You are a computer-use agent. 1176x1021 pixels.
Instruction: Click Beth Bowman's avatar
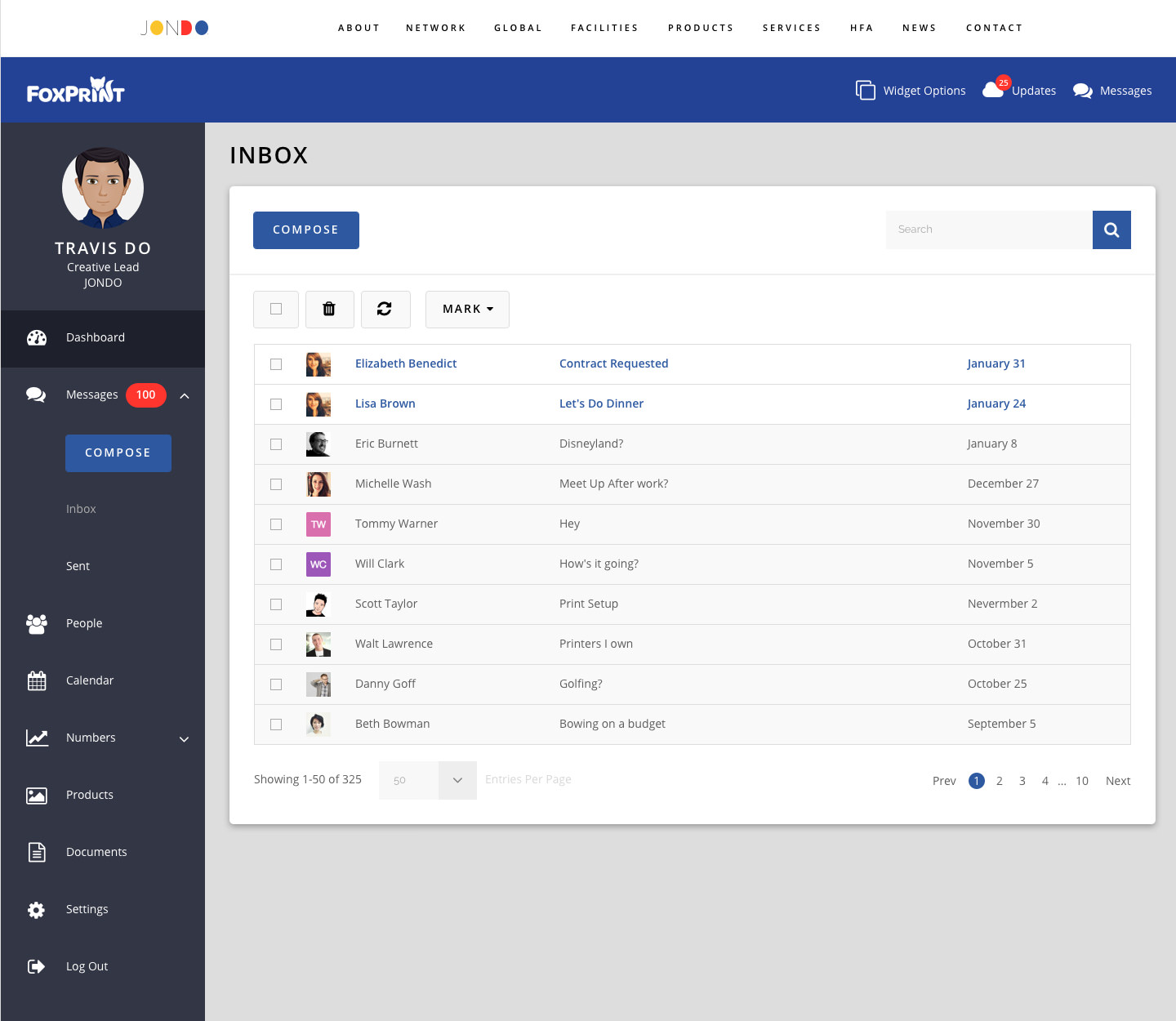coord(318,725)
